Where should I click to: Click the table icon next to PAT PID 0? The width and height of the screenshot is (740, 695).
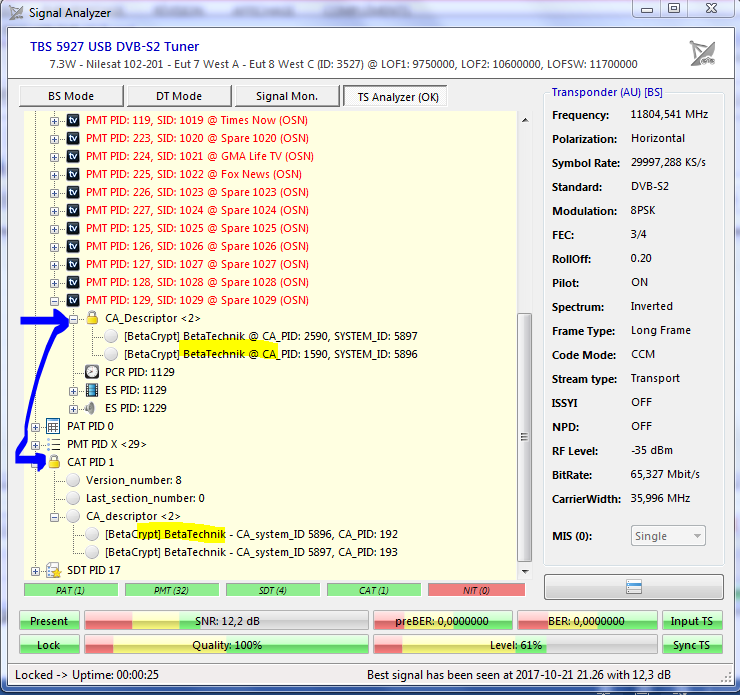54,426
